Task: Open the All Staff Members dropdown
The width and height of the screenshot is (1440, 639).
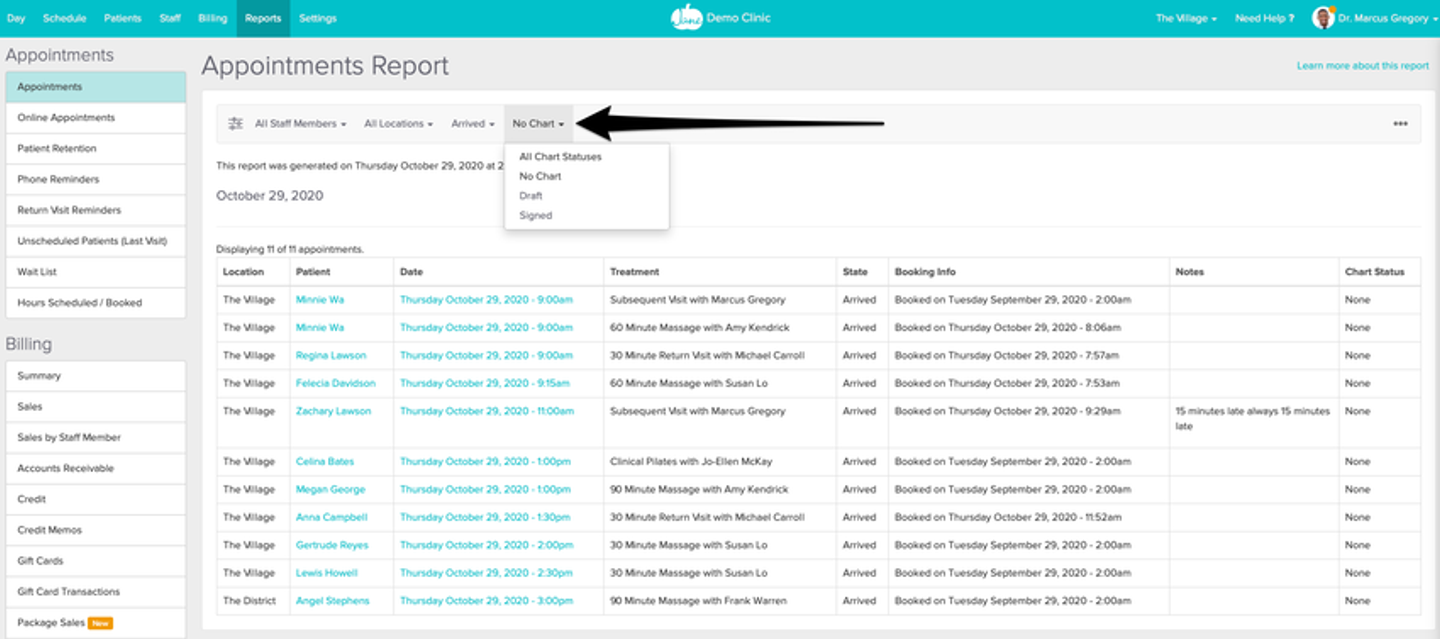Action: pos(300,124)
